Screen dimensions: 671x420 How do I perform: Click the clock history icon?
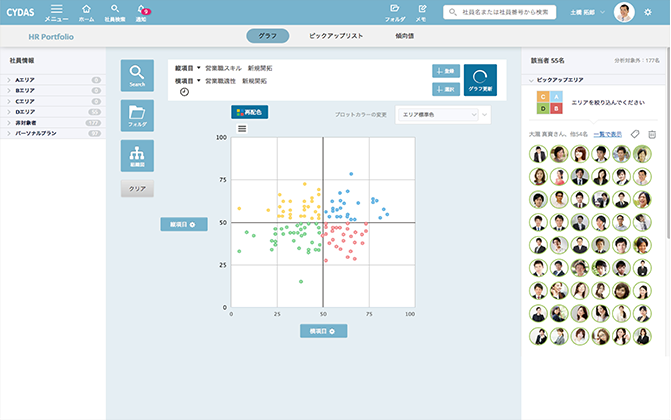[x=184, y=92]
